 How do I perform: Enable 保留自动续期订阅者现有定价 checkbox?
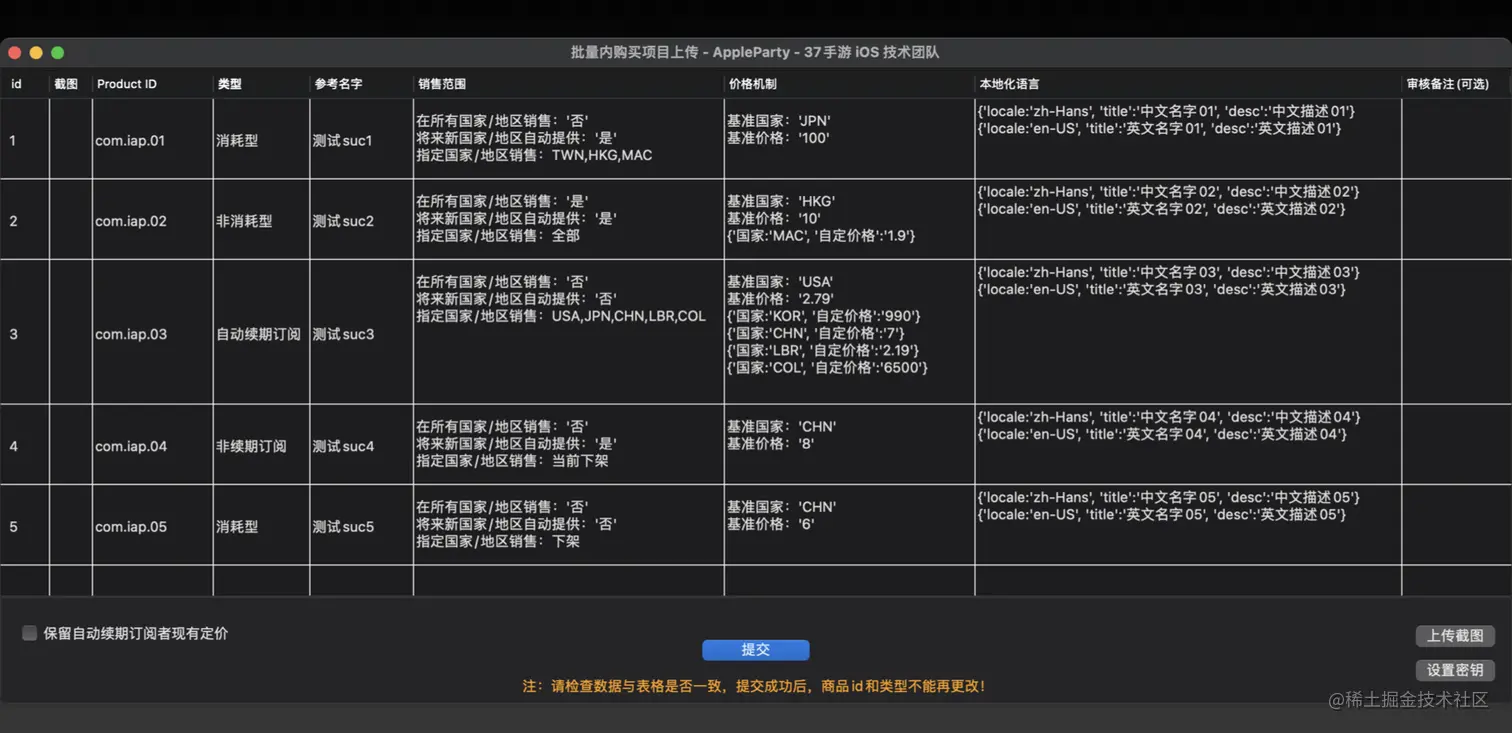pos(30,633)
